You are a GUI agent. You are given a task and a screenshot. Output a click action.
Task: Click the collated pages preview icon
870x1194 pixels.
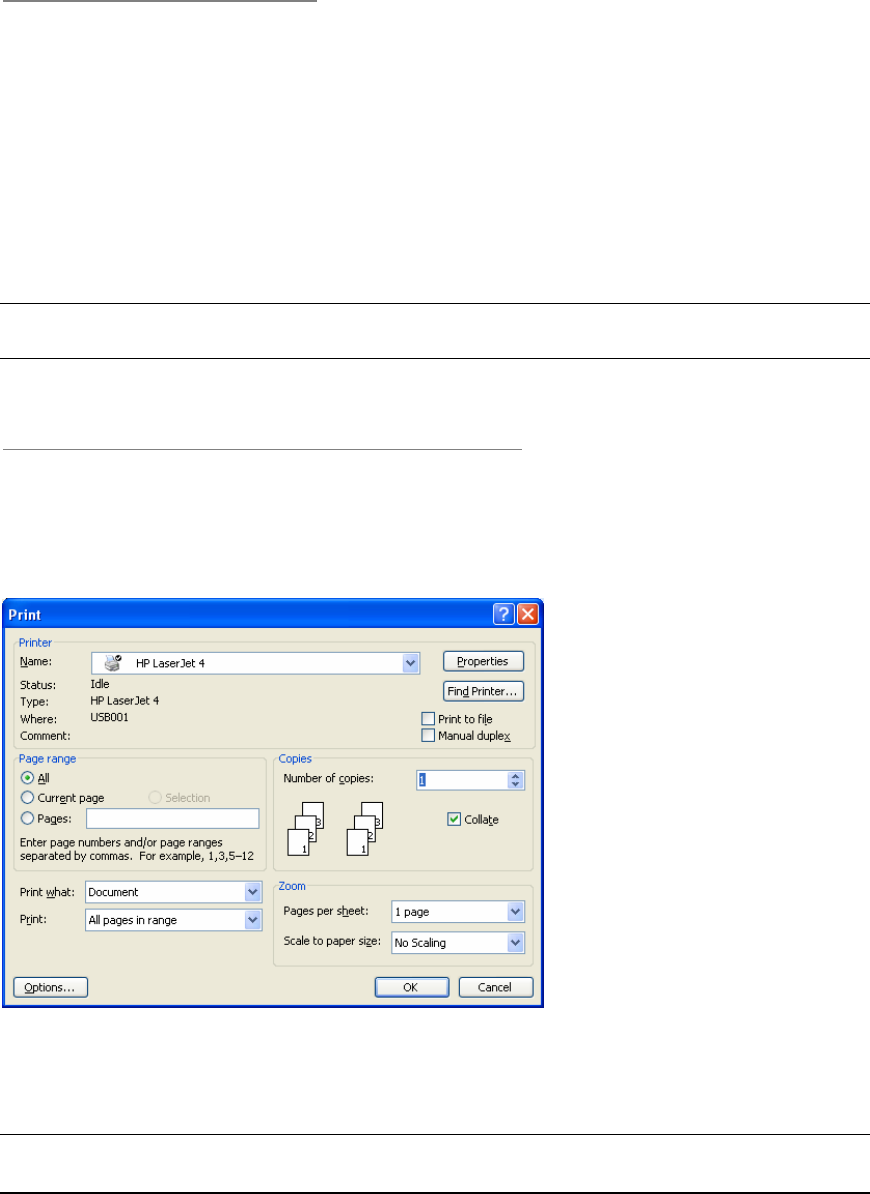302,828
